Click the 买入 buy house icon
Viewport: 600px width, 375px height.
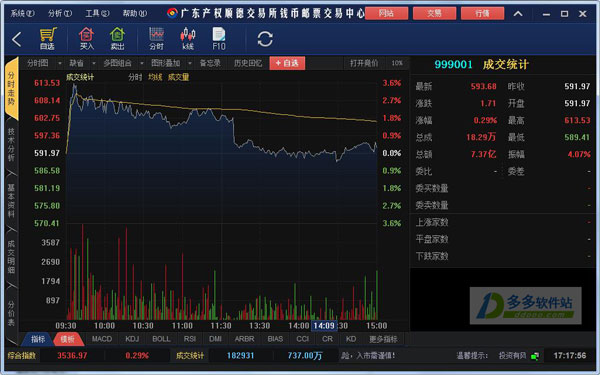coord(86,38)
